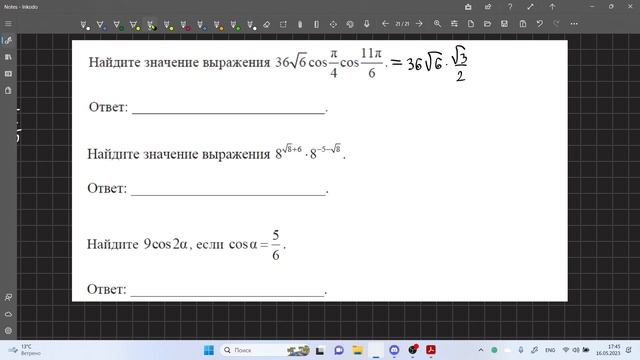The height and width of the screenshot is (360, 640).
Task: Select the first pen with white dot
Action: pos(85,25)
